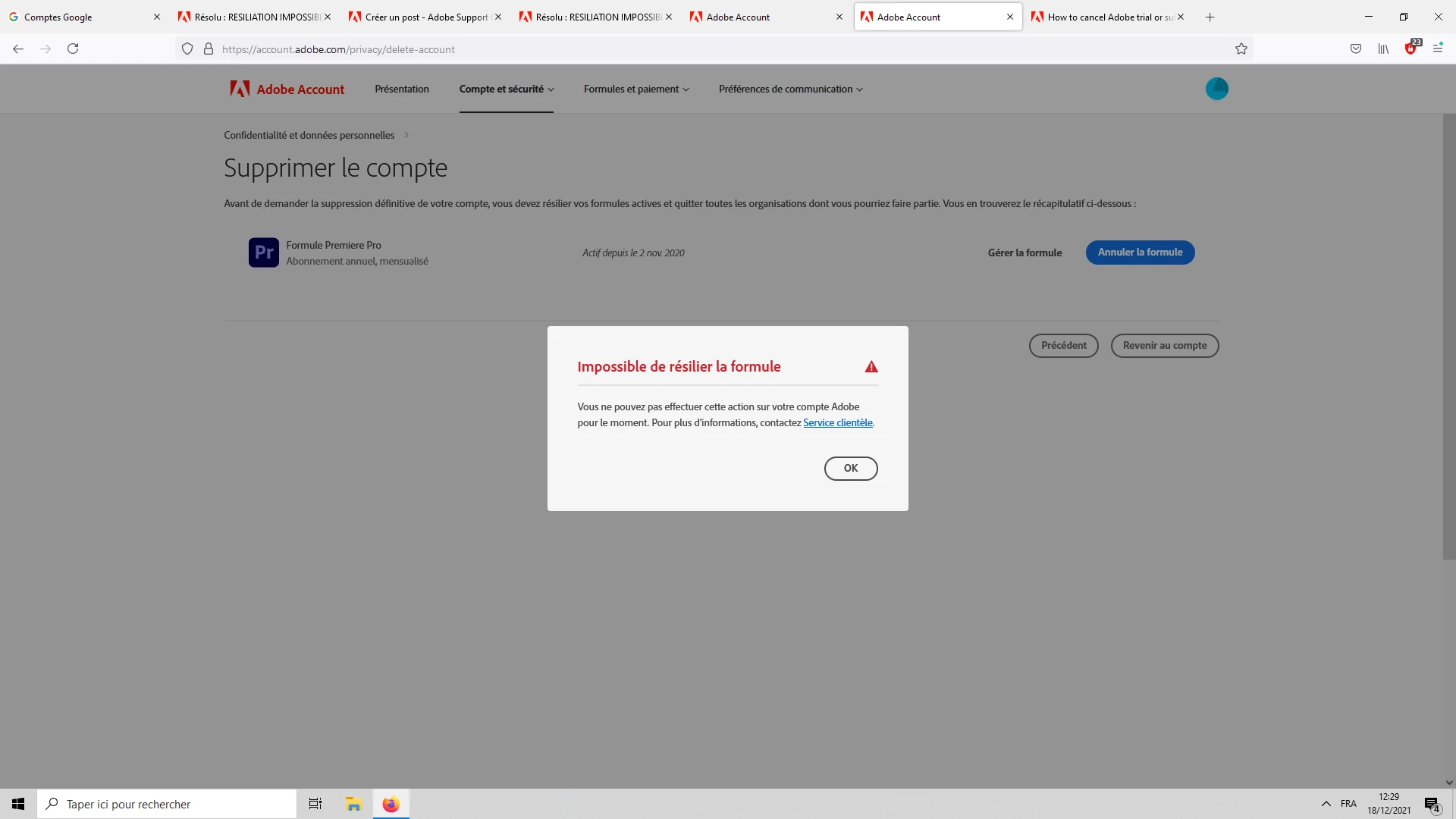Expand Préférences de communication dropdown
The height and width of the screenshot is (819, 1456).
tap(790, 89)
